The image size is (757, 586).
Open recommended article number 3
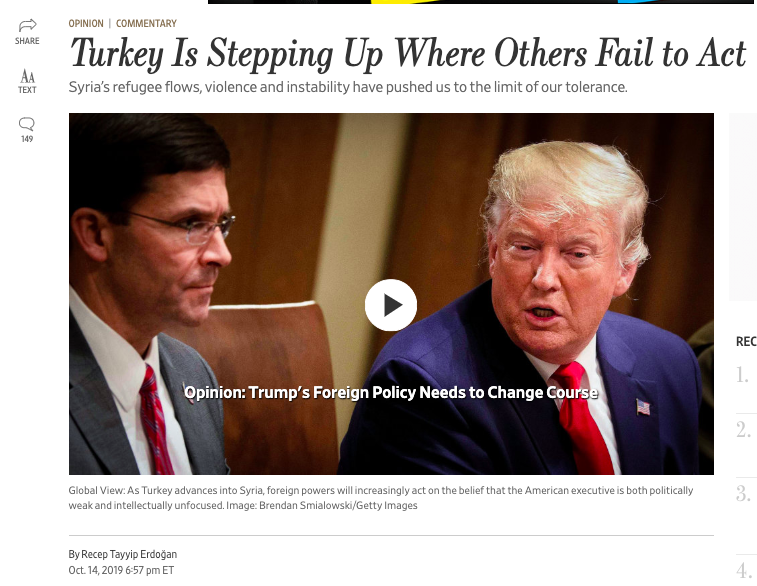743,493
